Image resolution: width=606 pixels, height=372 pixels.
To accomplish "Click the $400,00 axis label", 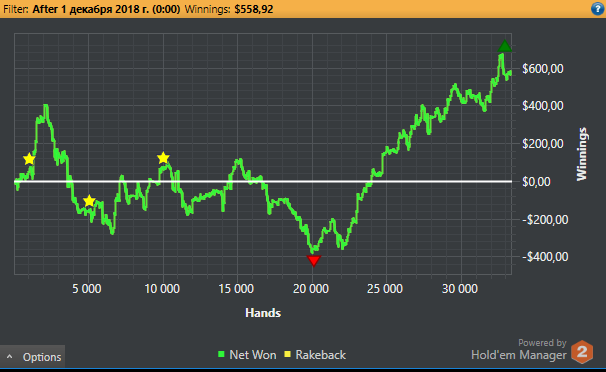I will (x=543, y=105).
